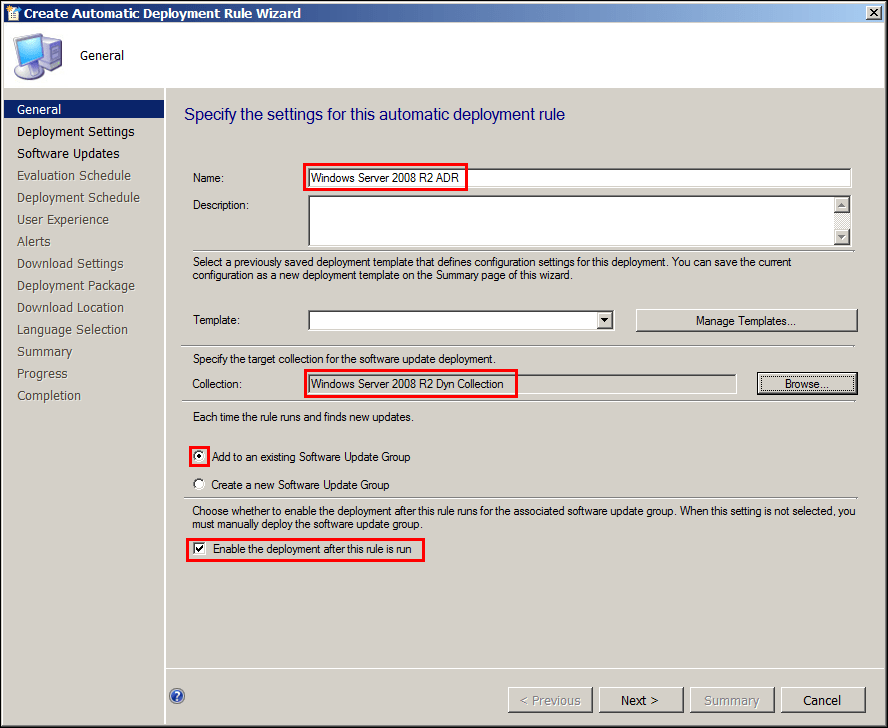This screenshot has width=888, height=728.
Task: Close the wizard window
Action: pyautogui.click(x=873, y=13)
